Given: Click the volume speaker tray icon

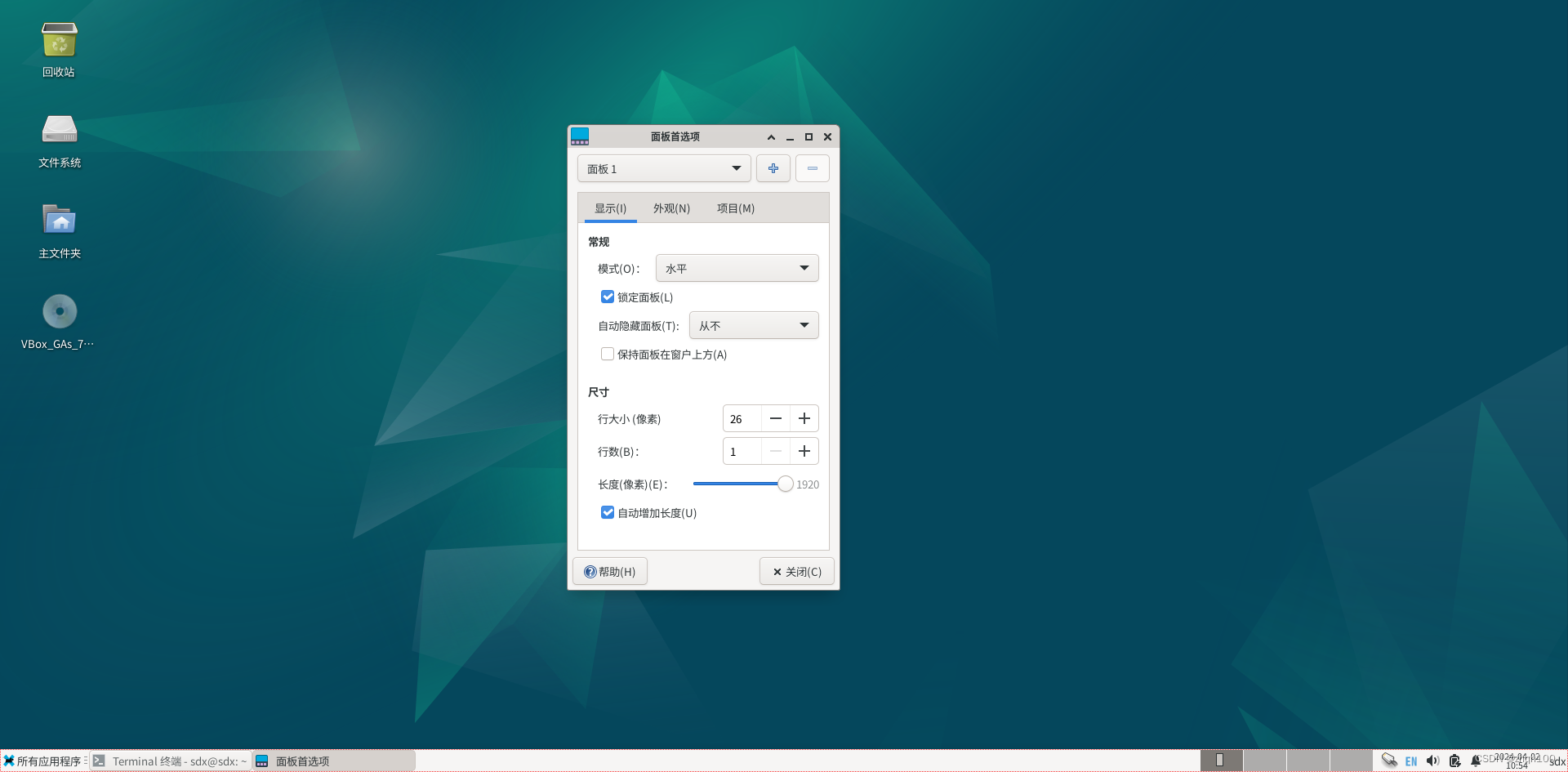Looking at the screenshot, I should tap(1432, 761).
